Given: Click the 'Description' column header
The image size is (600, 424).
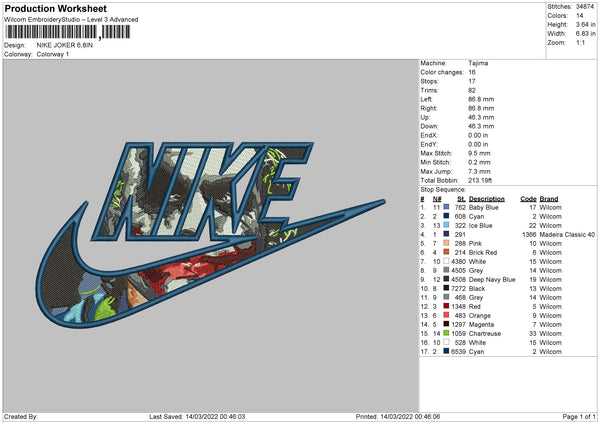Looking at the screenshot, I should pyautogui.click(x=486, y=199).
